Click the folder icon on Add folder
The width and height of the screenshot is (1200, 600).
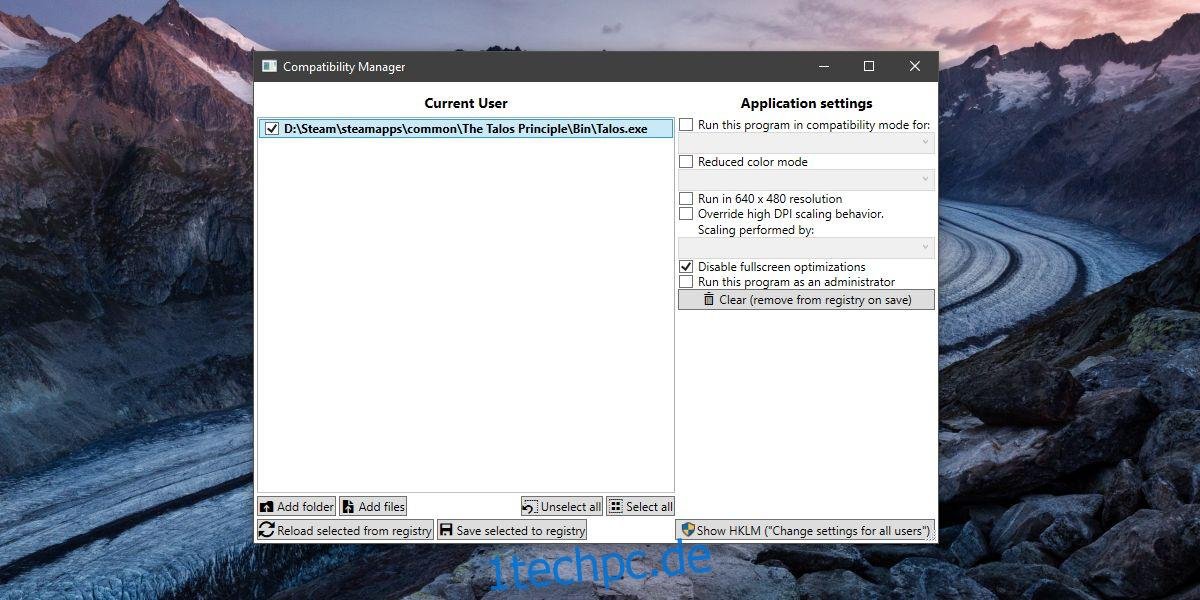266,507
